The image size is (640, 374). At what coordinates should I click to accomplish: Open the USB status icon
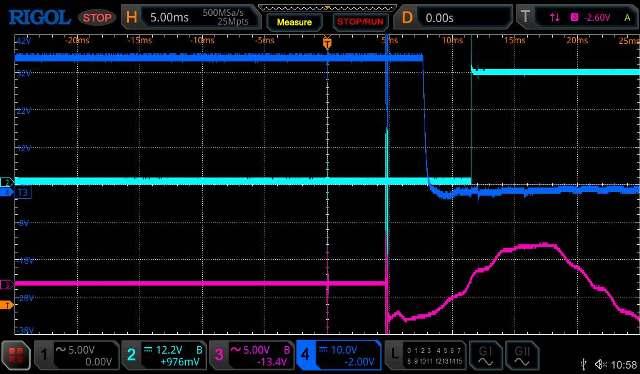584,364
